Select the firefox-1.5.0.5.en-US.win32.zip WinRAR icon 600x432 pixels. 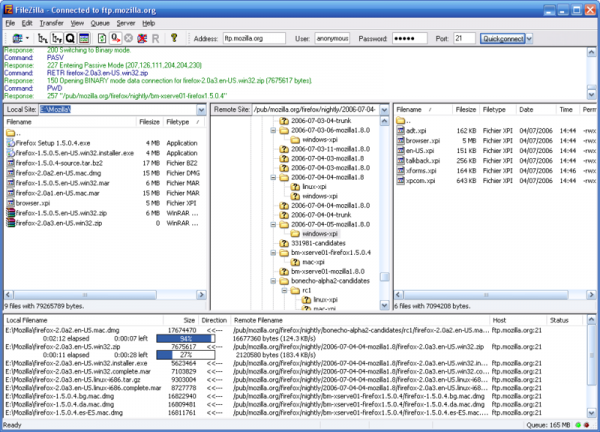[x=11, y=213]
